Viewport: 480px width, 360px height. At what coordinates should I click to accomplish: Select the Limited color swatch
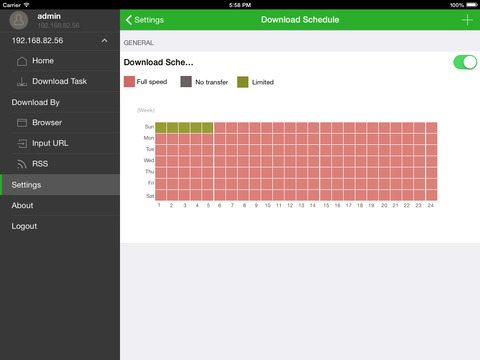coord(243,82)
